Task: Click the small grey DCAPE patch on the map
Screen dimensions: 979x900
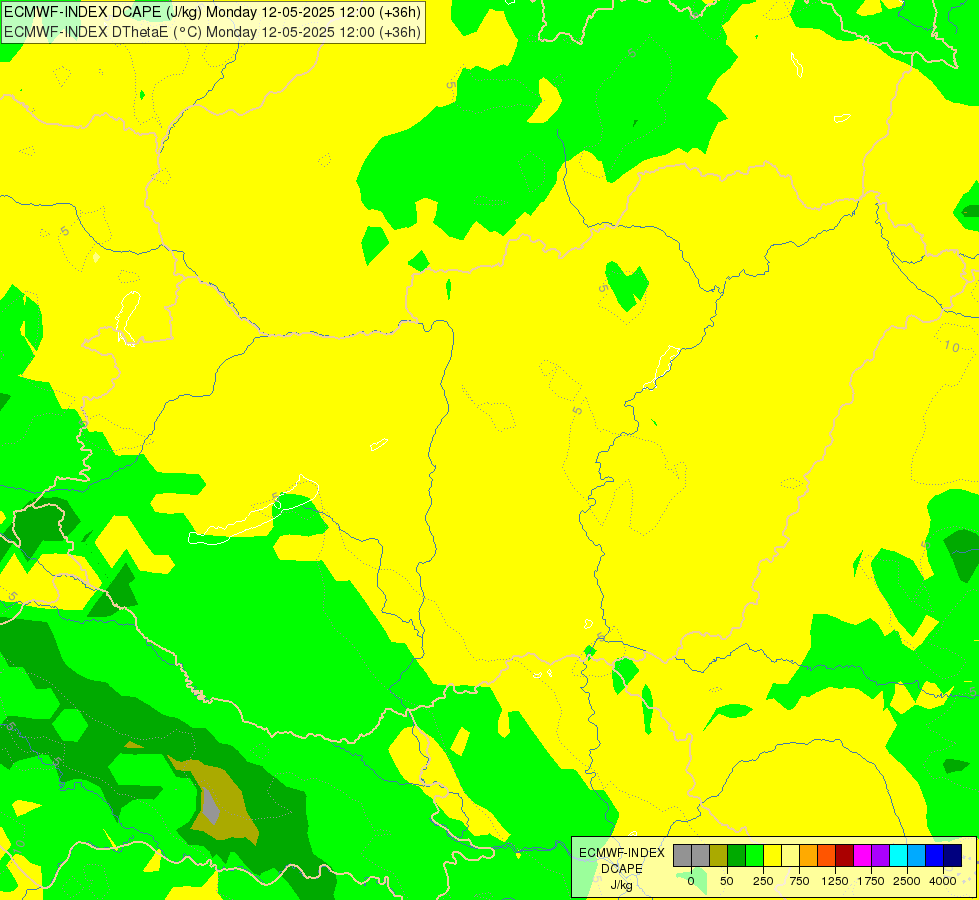Action: (x=210, y=804)
